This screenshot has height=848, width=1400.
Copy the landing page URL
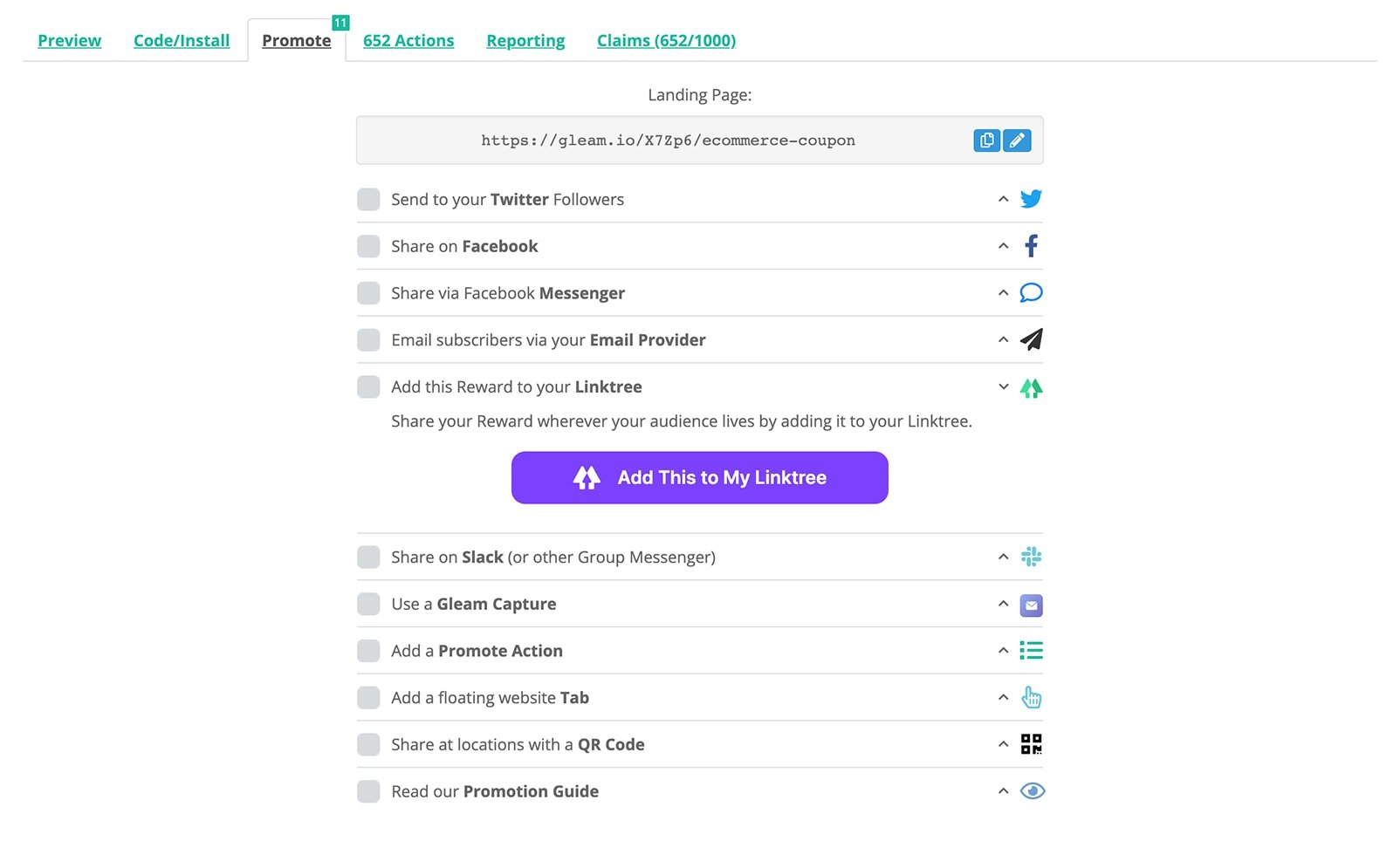[x=986, y=140]
